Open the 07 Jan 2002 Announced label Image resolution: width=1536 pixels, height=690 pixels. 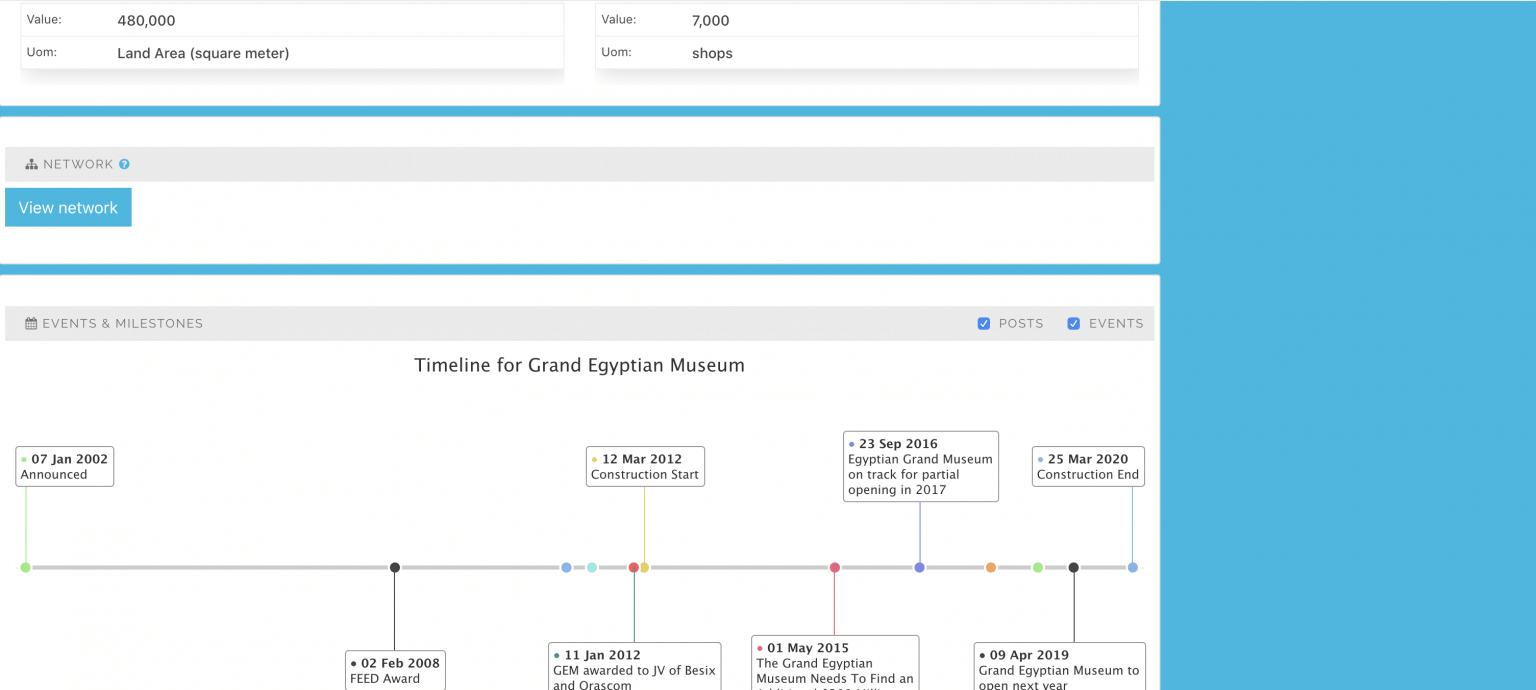(65, 466)
